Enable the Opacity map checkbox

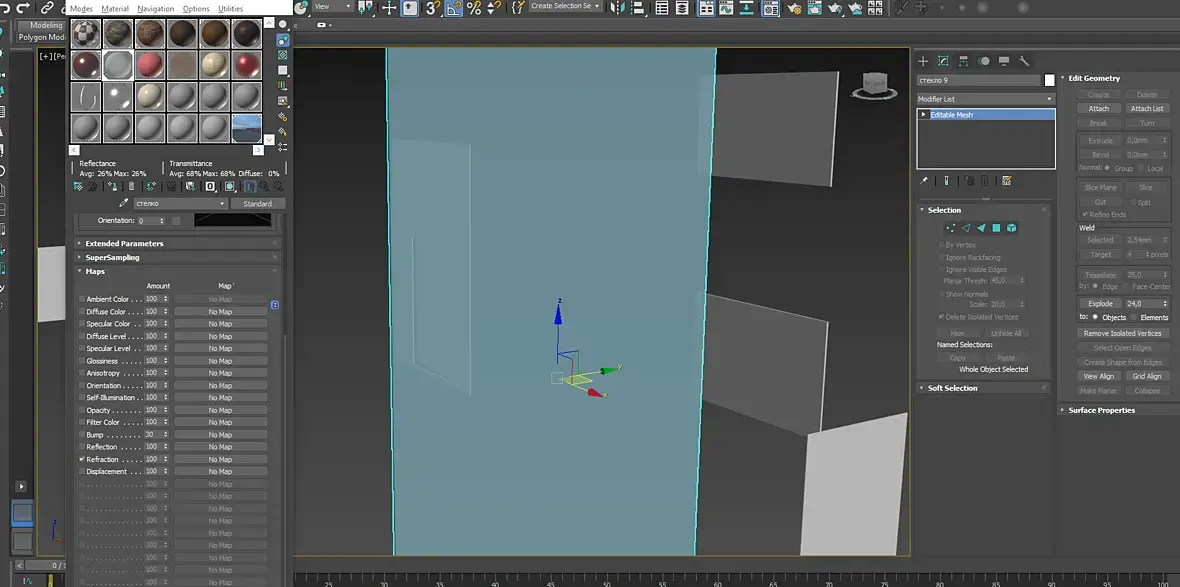click(82, 410)
